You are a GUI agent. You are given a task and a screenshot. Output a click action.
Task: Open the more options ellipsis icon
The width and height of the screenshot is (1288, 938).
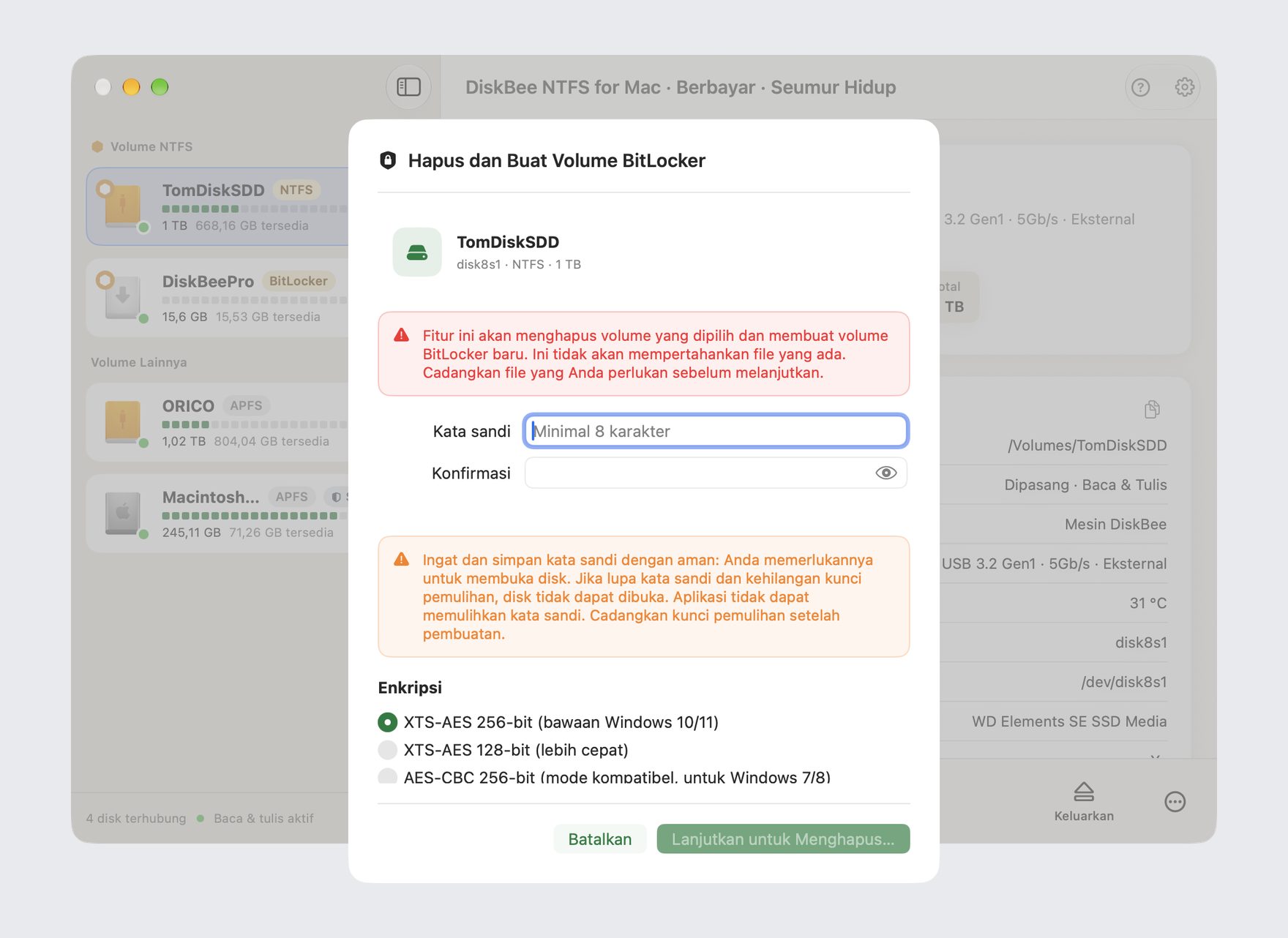[1175, 802]
